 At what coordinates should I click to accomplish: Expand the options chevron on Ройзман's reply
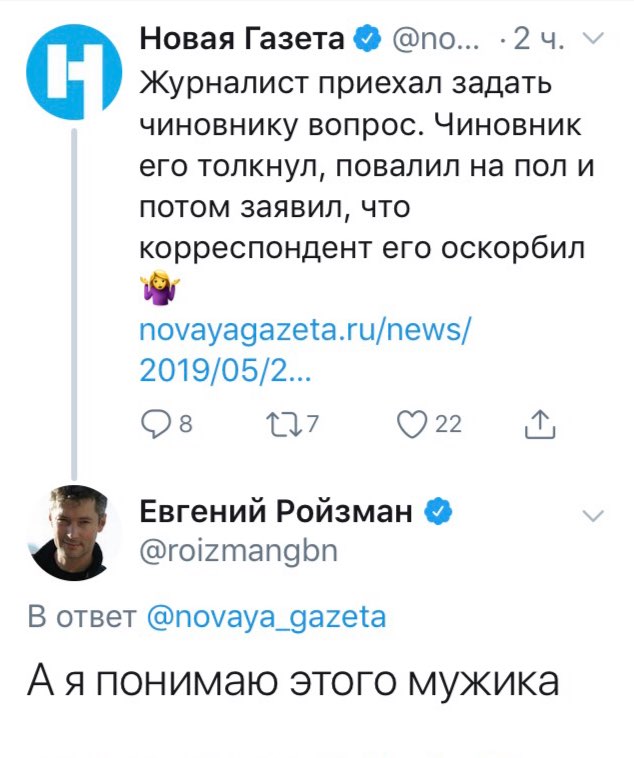coord(592,515)
